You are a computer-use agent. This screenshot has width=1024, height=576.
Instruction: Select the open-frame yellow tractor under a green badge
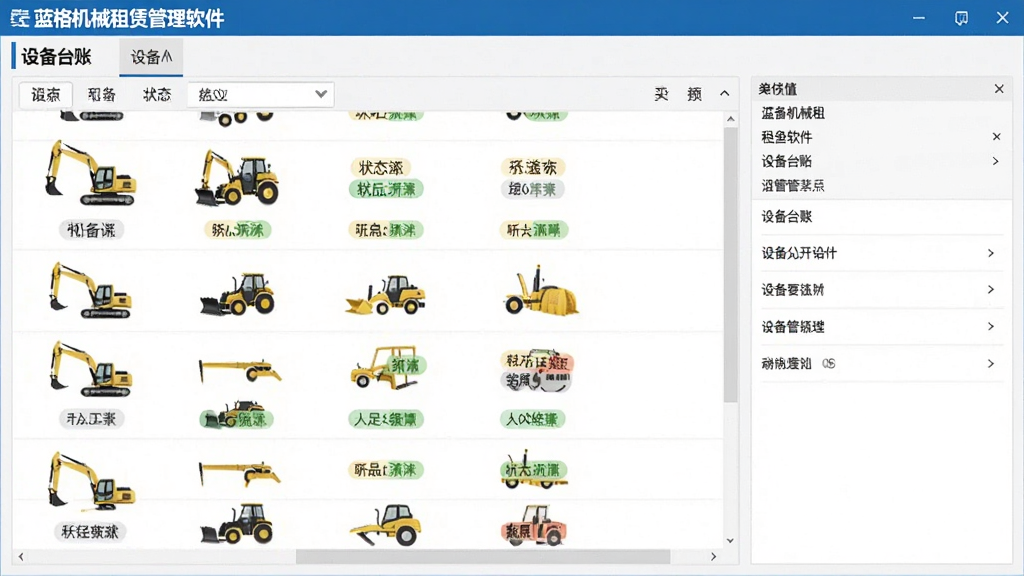pos(385,368)
